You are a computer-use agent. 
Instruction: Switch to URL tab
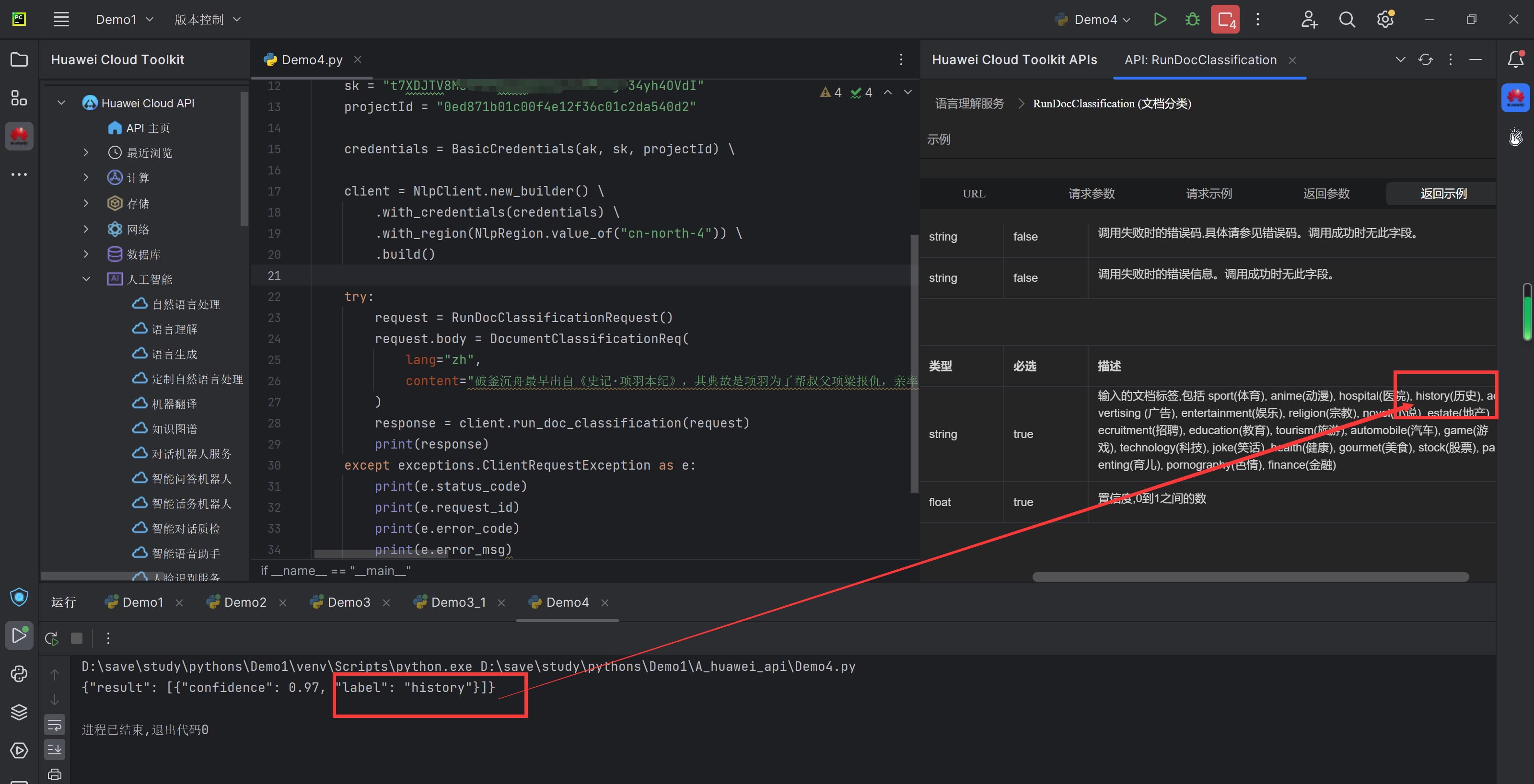[x=974, y=194]
